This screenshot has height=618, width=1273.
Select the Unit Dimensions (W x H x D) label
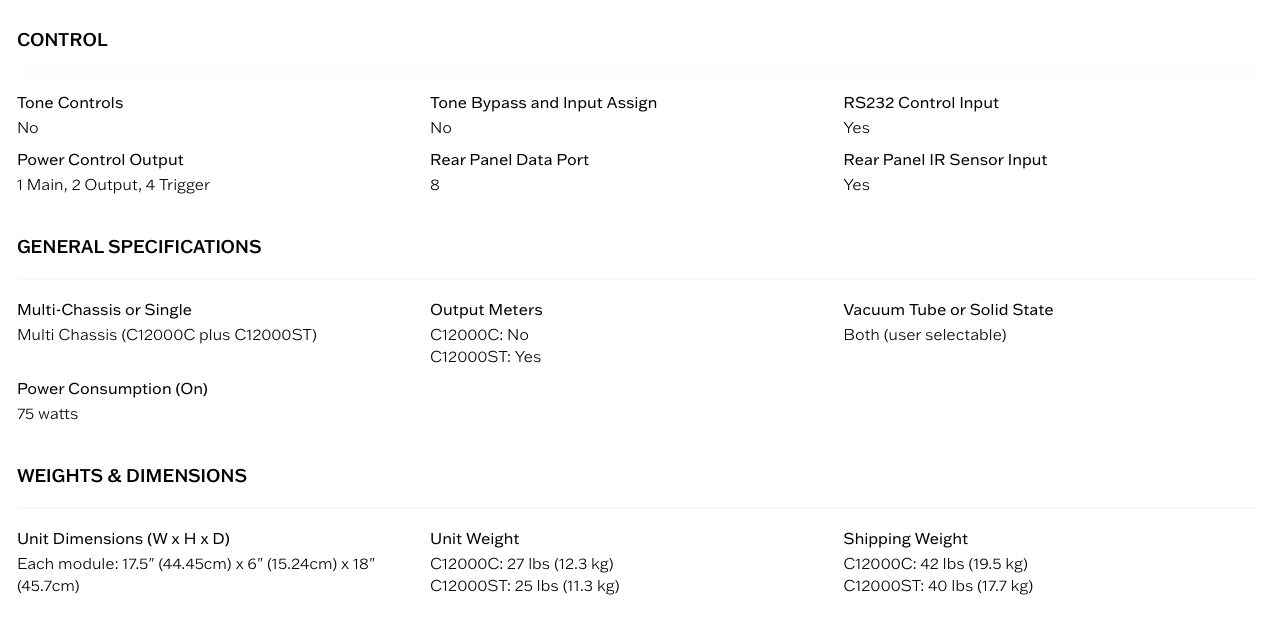pyautogui.click(x=123, y=539)
